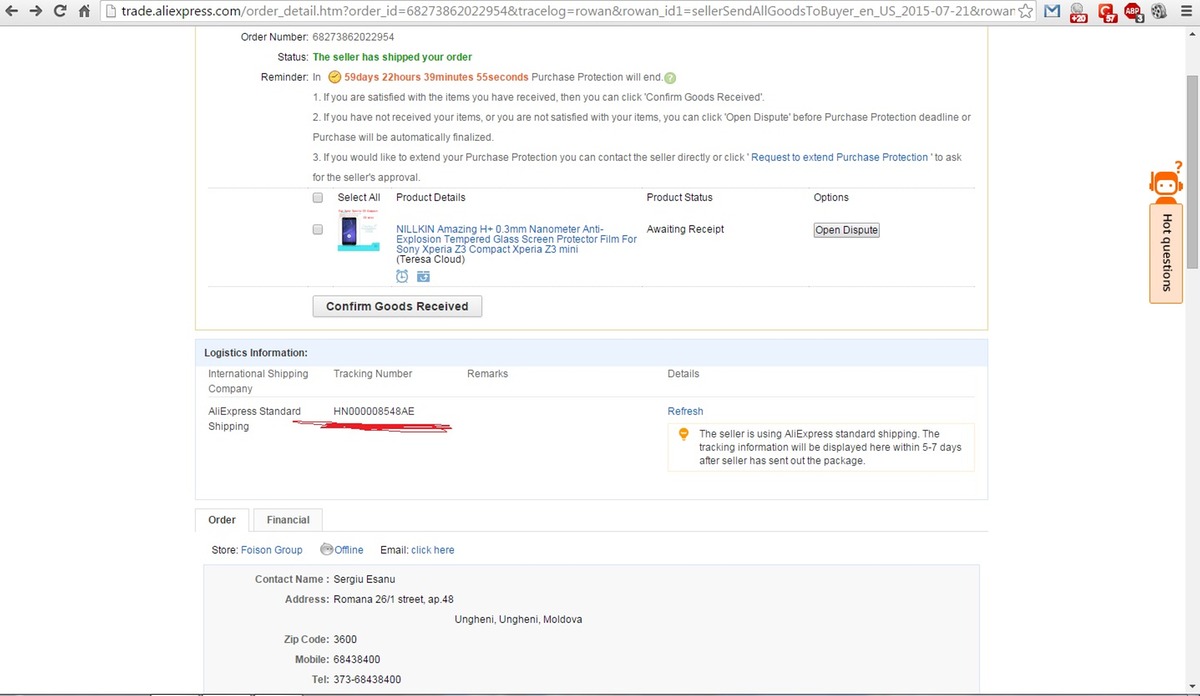Open the Gmail extension icon

click(x=1051, y=12)
